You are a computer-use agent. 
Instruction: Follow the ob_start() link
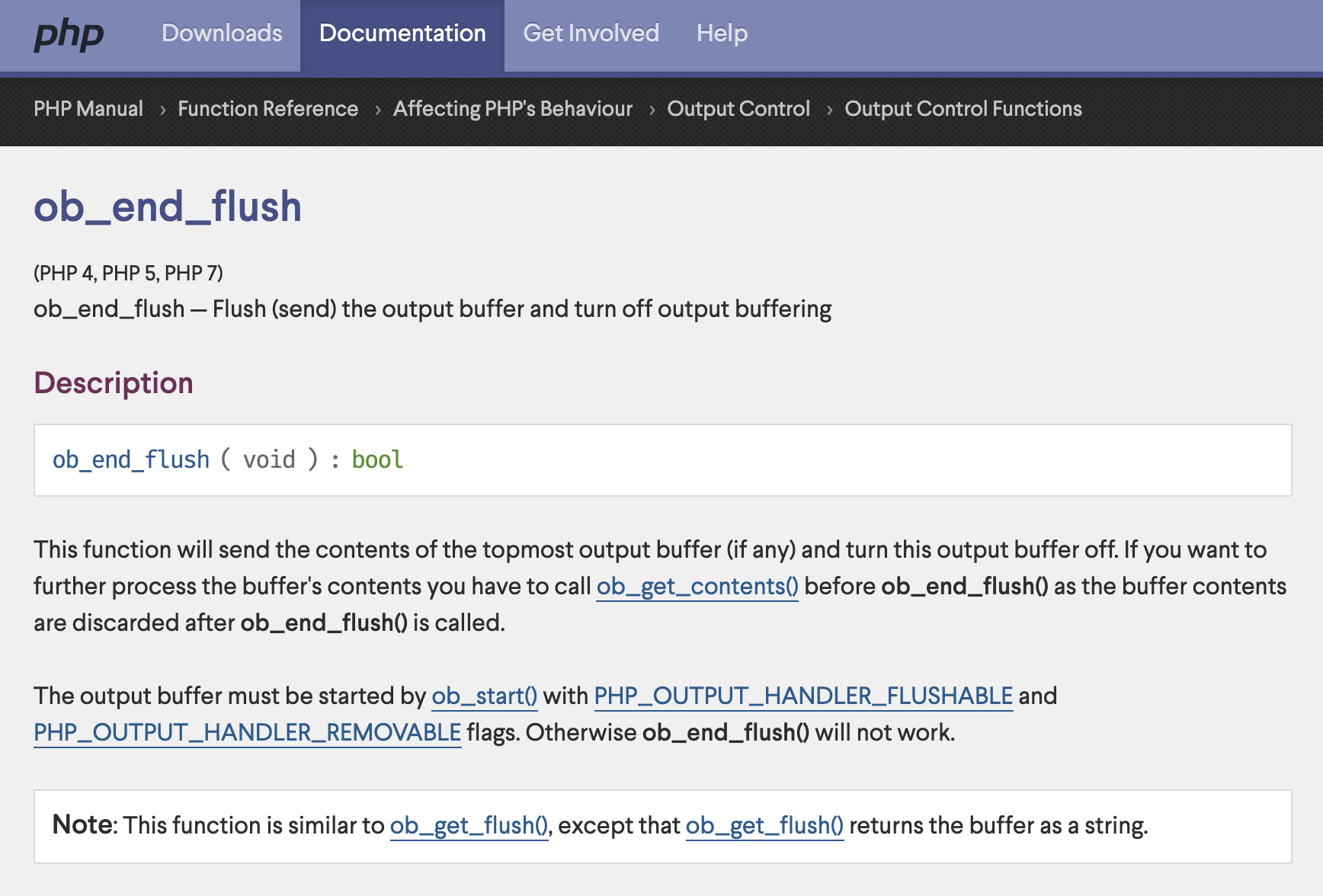(485, 696)
